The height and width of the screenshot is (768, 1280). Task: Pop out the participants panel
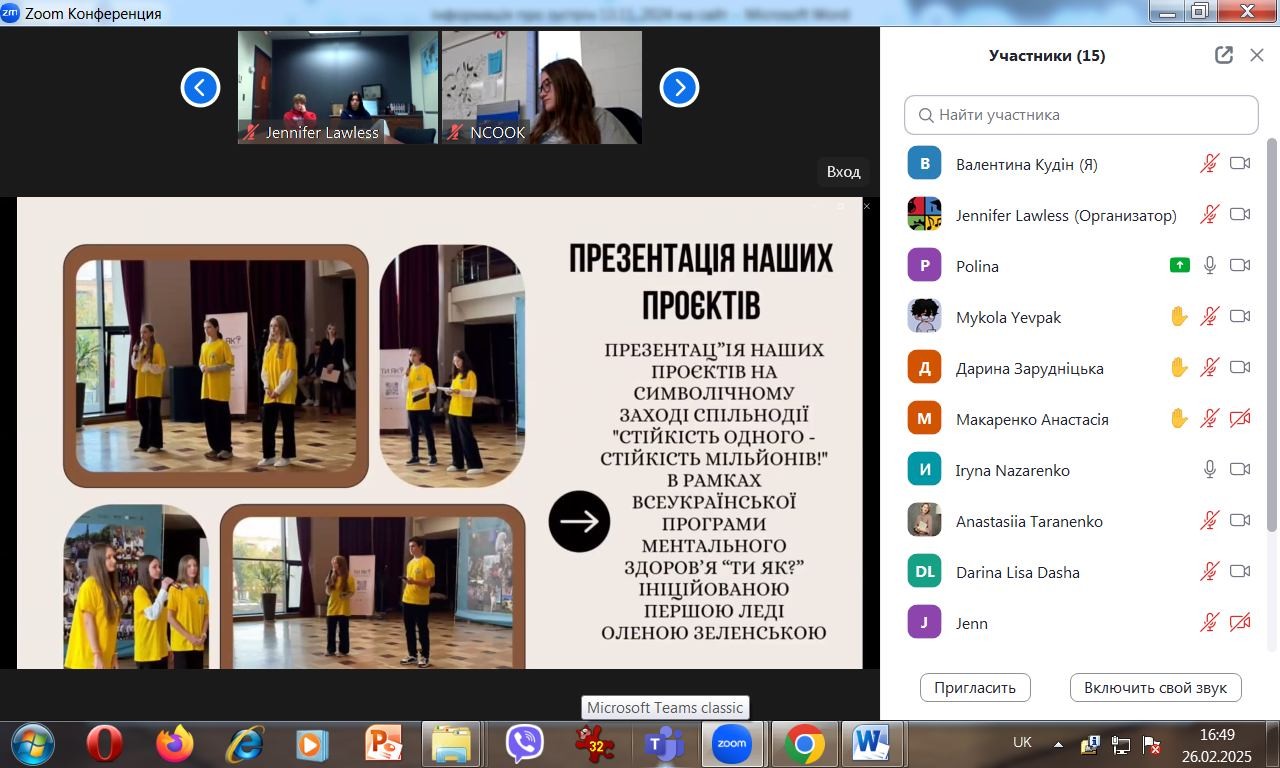pos(1223,56)
